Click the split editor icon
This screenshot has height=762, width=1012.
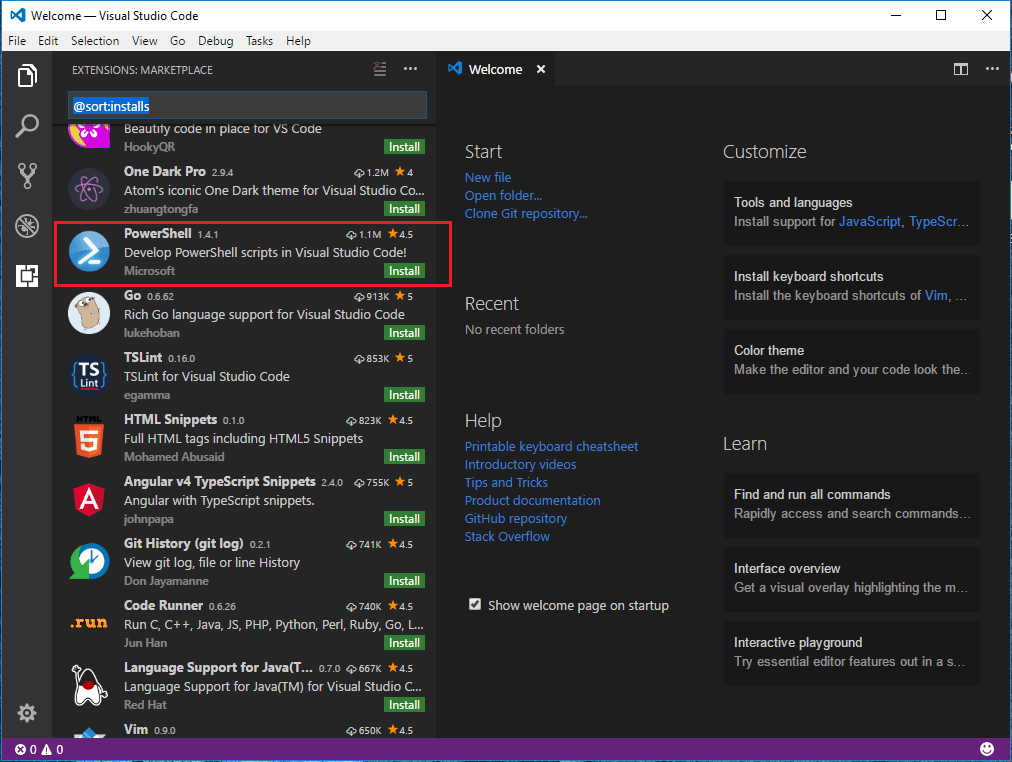960,69
